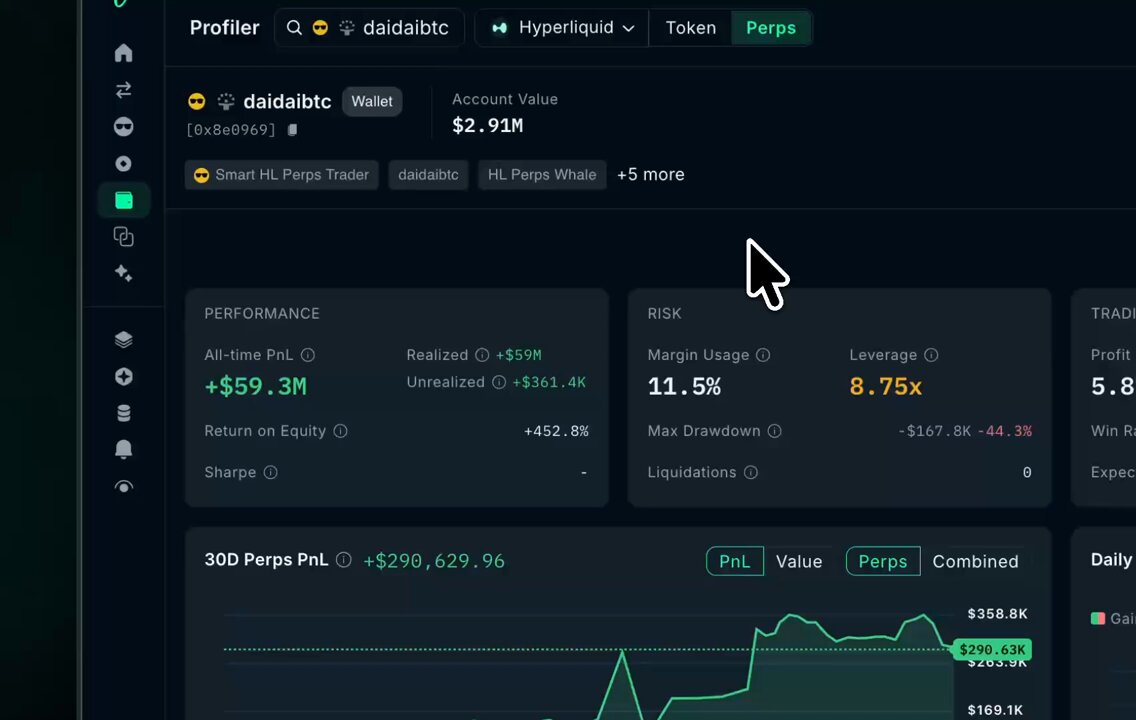Switch chart to PnL view

click(x=735, y=561)
